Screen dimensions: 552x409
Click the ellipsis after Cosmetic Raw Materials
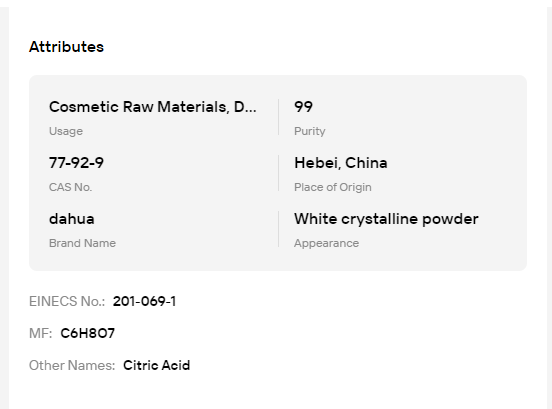250,111
